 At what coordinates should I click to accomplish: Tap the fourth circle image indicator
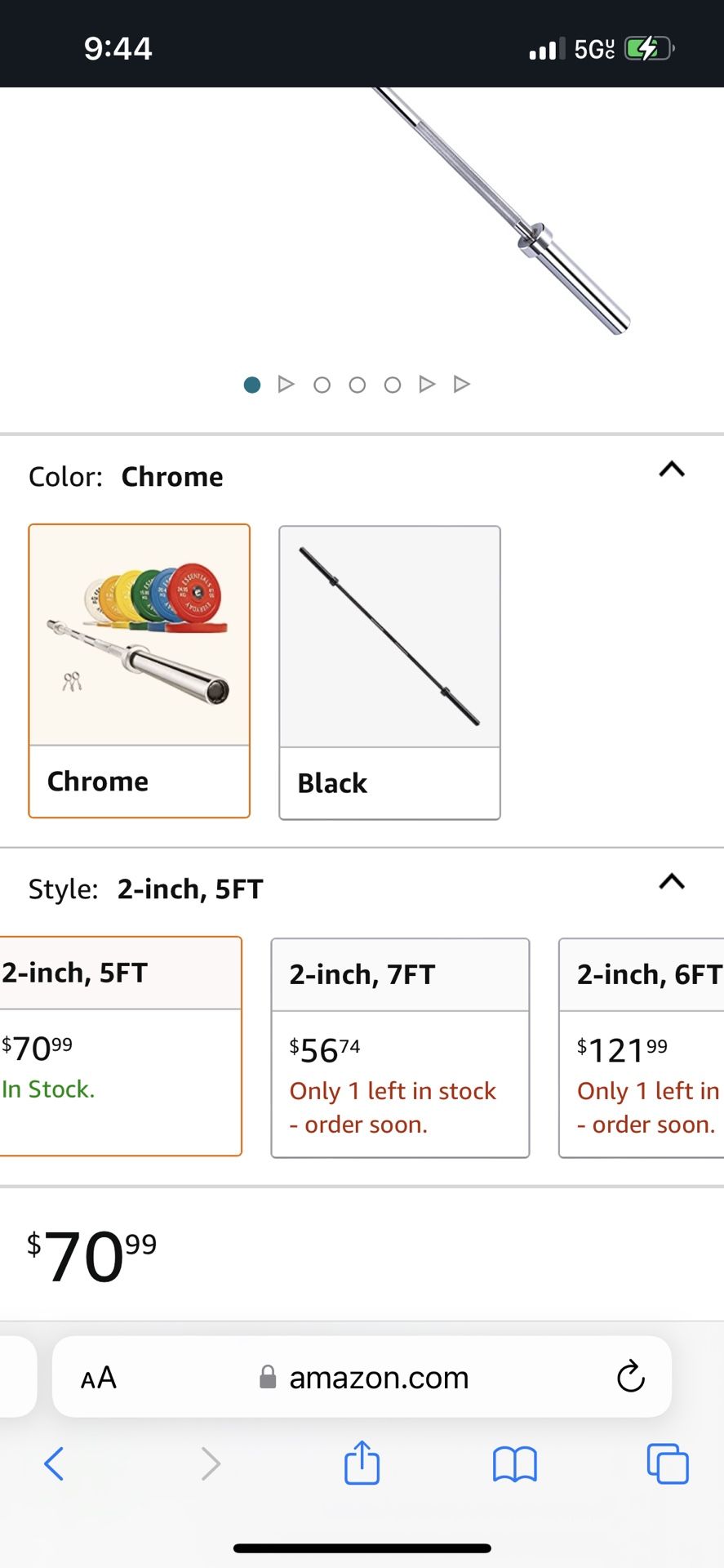(x=392, y=385)
